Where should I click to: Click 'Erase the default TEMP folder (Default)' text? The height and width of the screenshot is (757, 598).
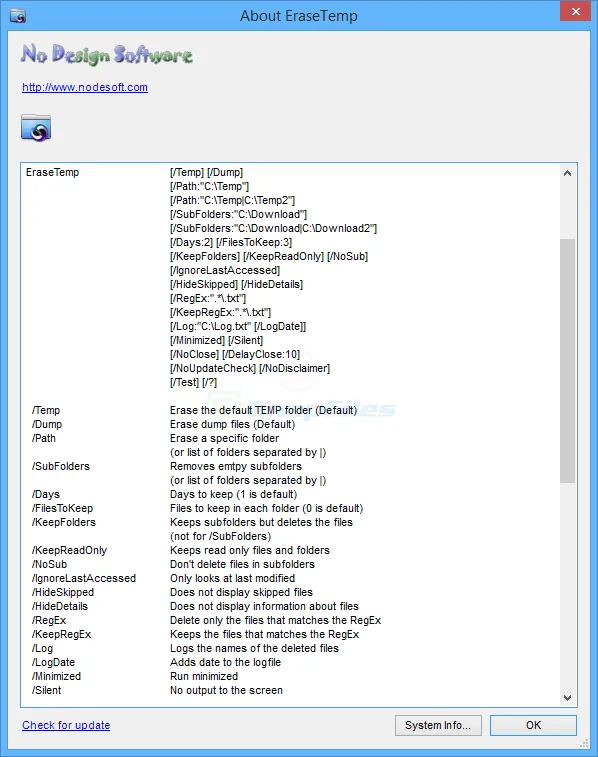click(264, 410)
